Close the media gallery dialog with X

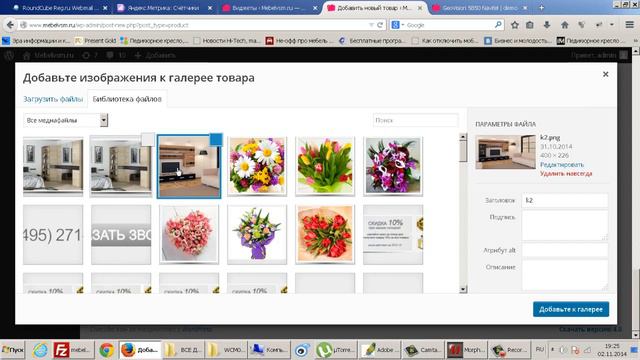(x=606, y=74)
